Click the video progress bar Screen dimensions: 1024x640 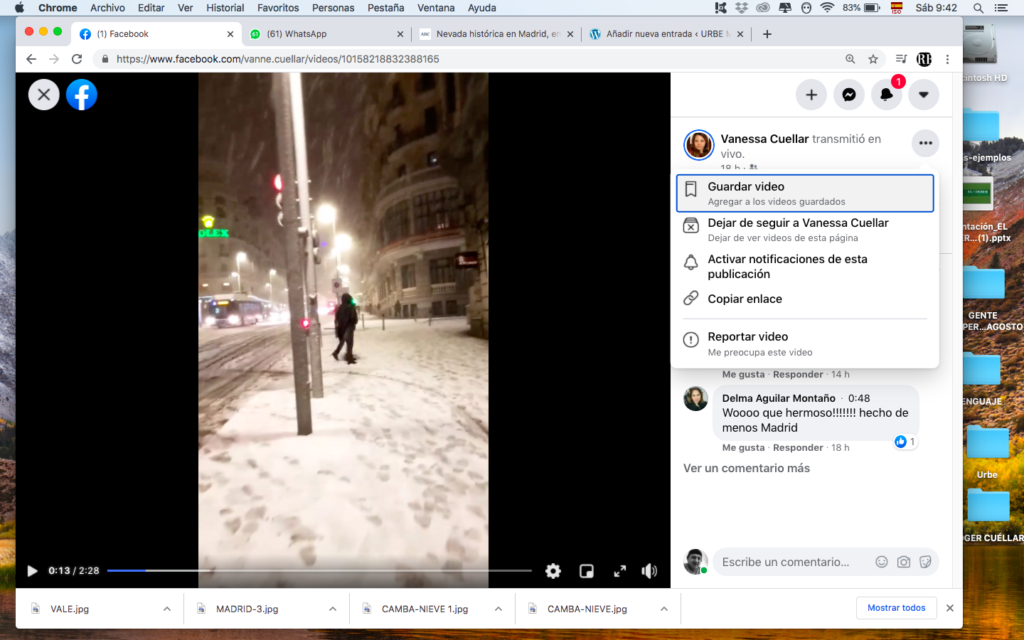[319, 571]
